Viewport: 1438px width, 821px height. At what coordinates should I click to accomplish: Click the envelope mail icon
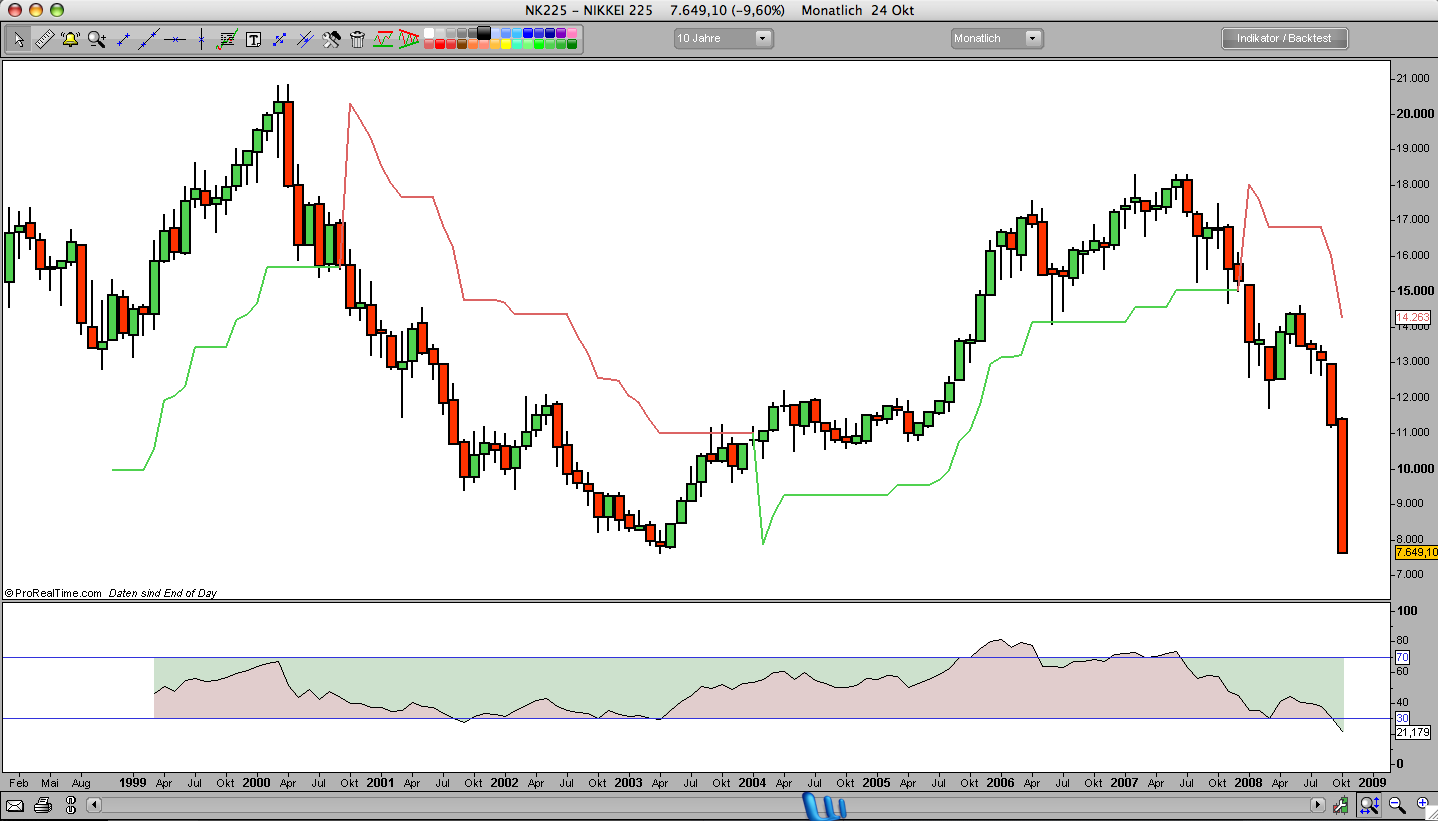(x=15, y=805)
